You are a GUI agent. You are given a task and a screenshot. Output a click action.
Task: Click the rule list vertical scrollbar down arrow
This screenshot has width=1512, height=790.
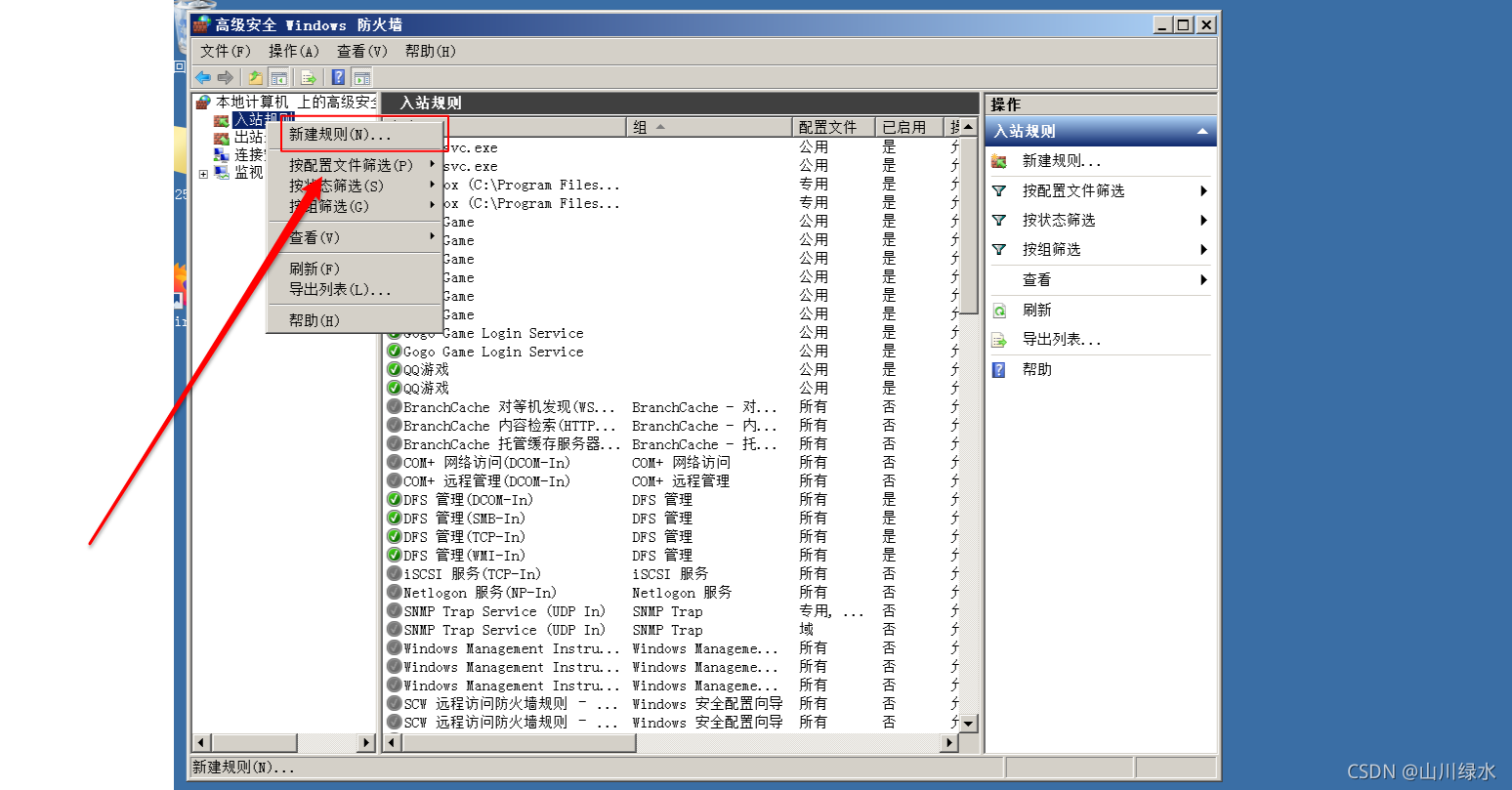968,724
